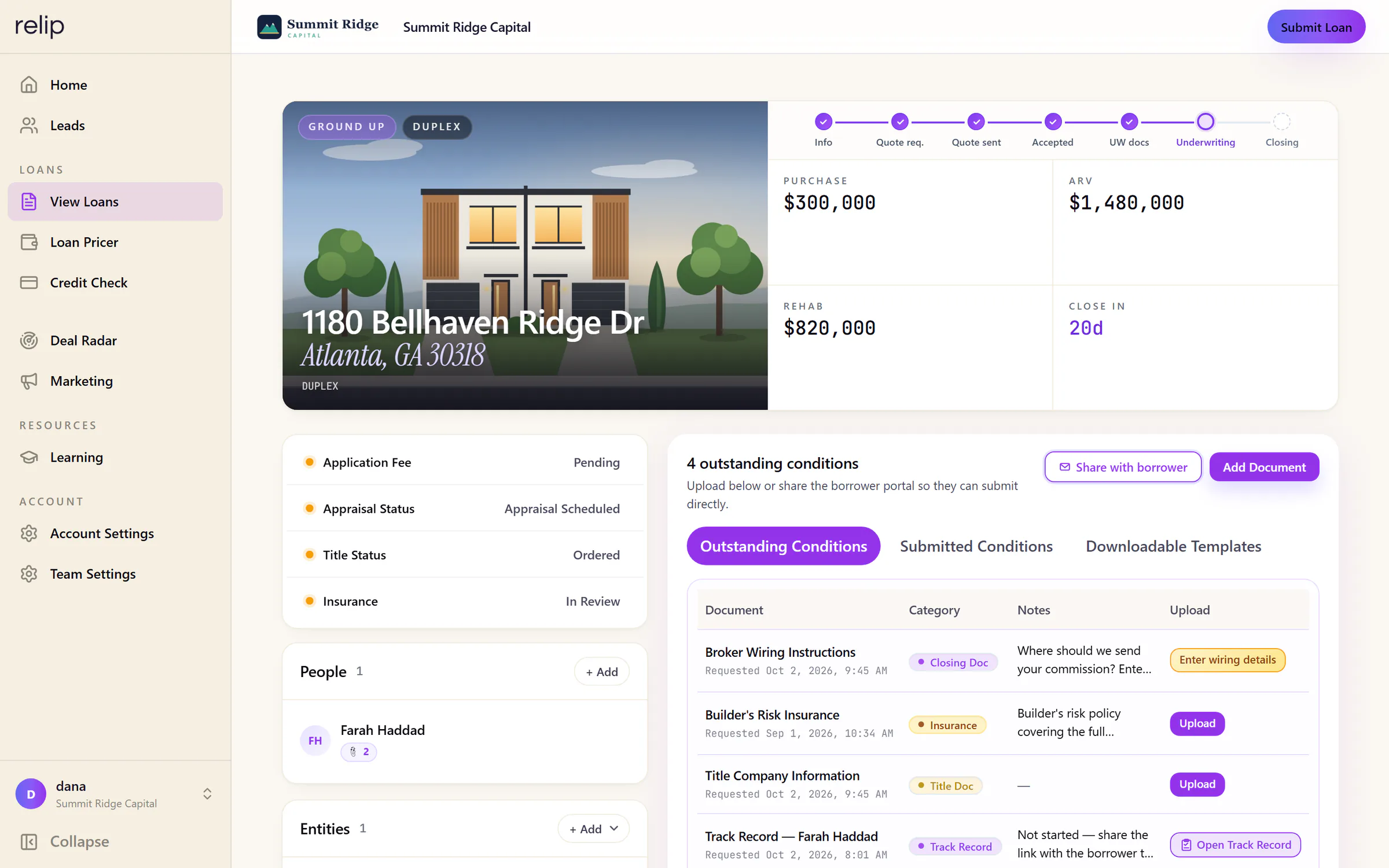Click the envelope icon in Share with borrower

pos(1064,466)
